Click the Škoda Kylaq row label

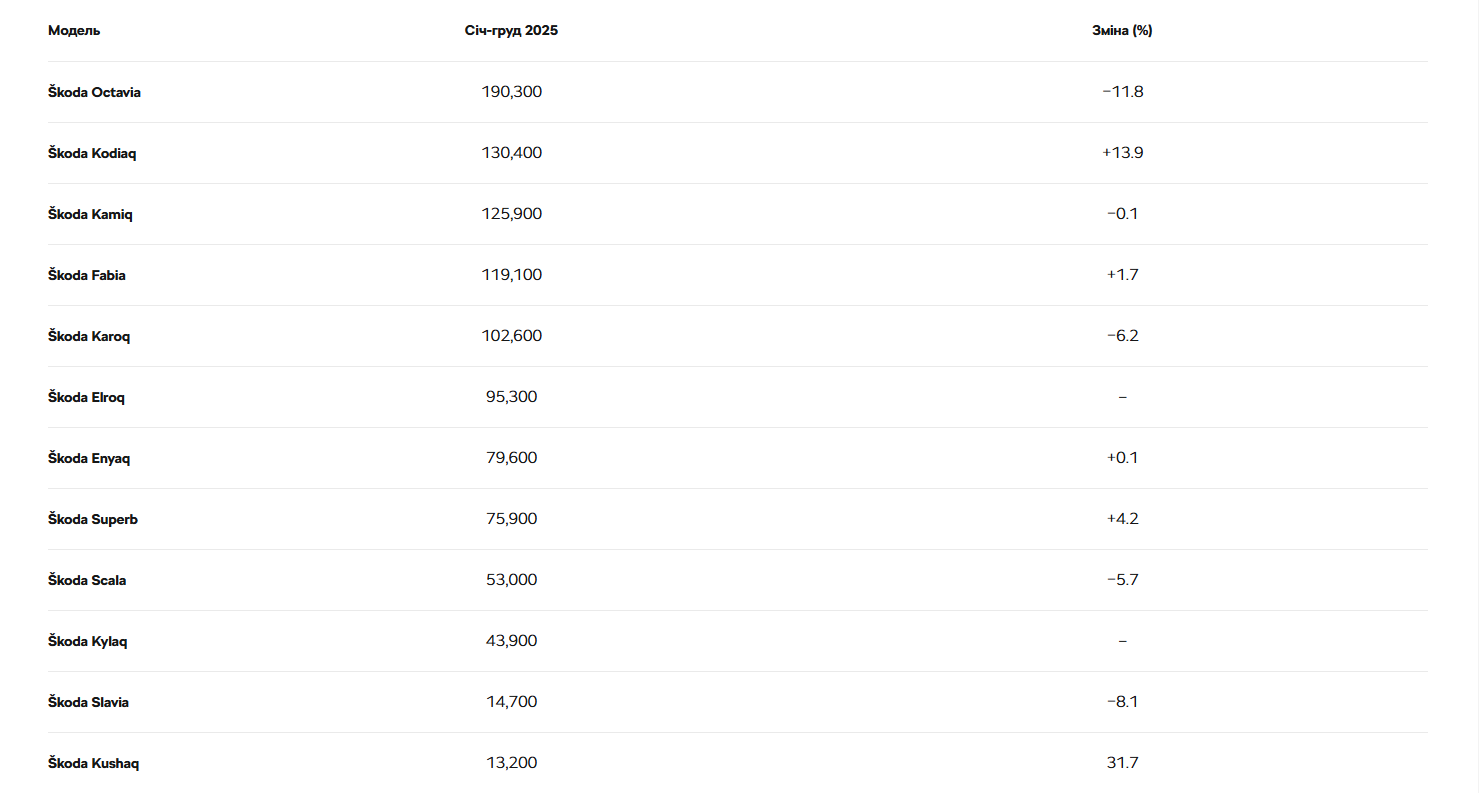click(88, 641)
